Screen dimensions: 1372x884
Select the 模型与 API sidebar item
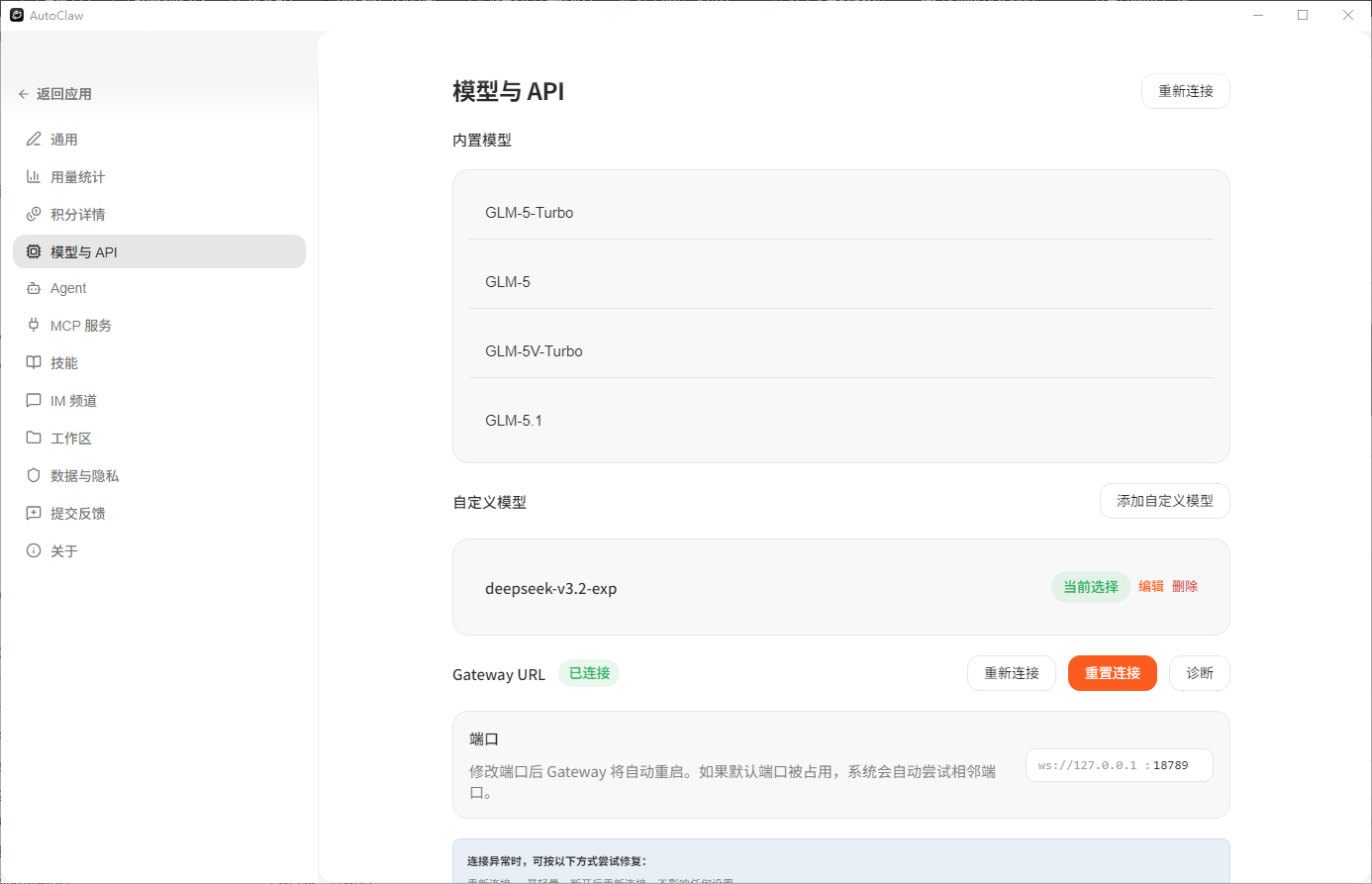pos(159,251)
